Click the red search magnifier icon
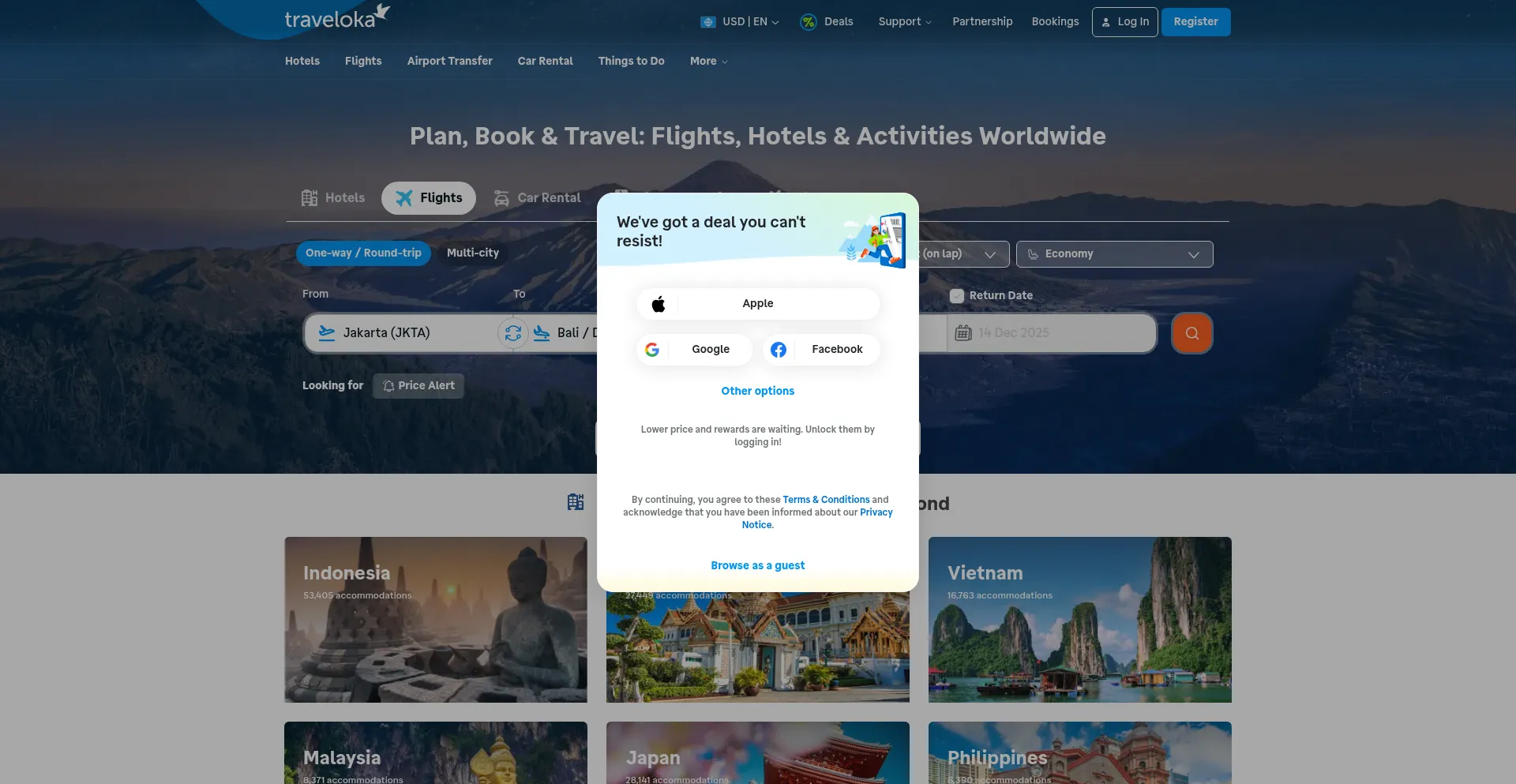Image resolution: width=1516 pixels, height=784 pixels. (x=1191, y=332)
